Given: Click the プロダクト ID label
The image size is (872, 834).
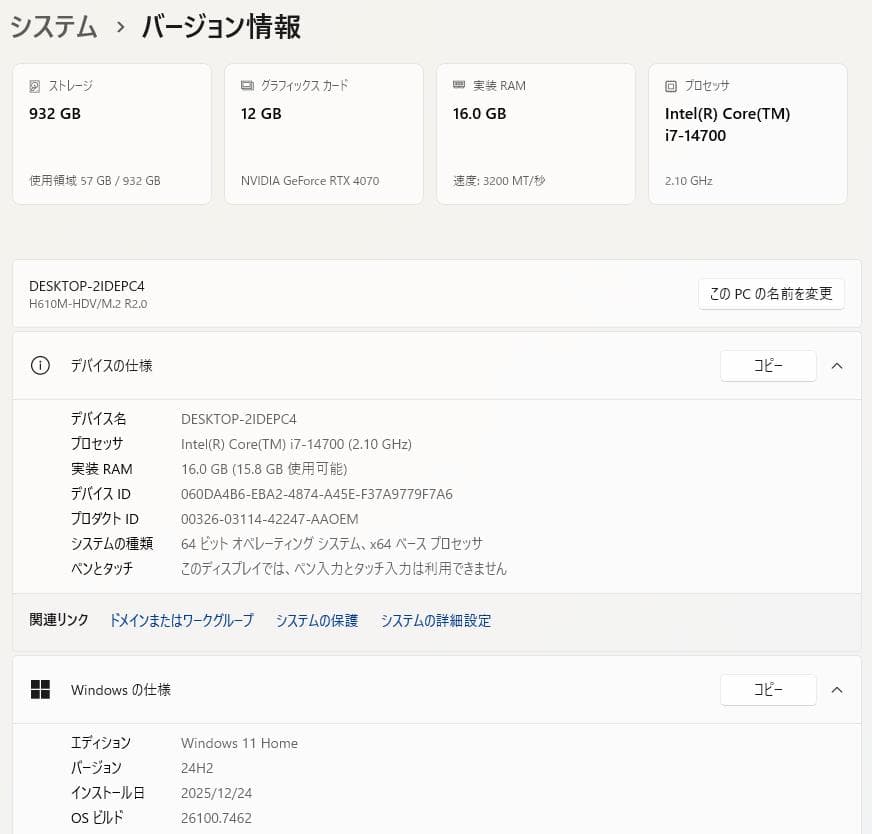Looking at the screenshot, I should [105, 519].
